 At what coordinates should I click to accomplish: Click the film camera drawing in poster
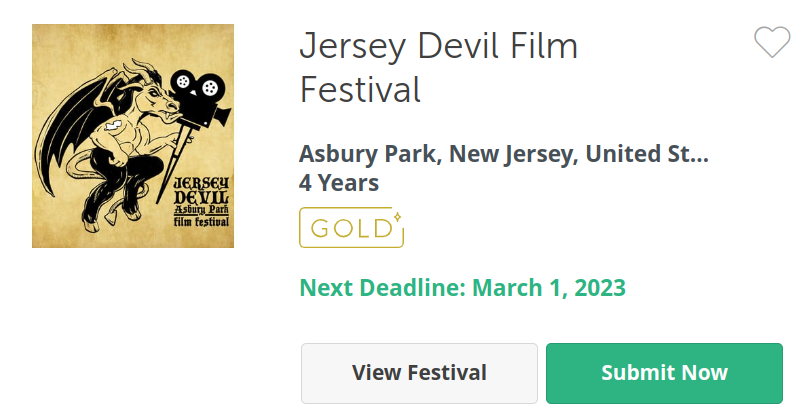[x=201, y=100]
